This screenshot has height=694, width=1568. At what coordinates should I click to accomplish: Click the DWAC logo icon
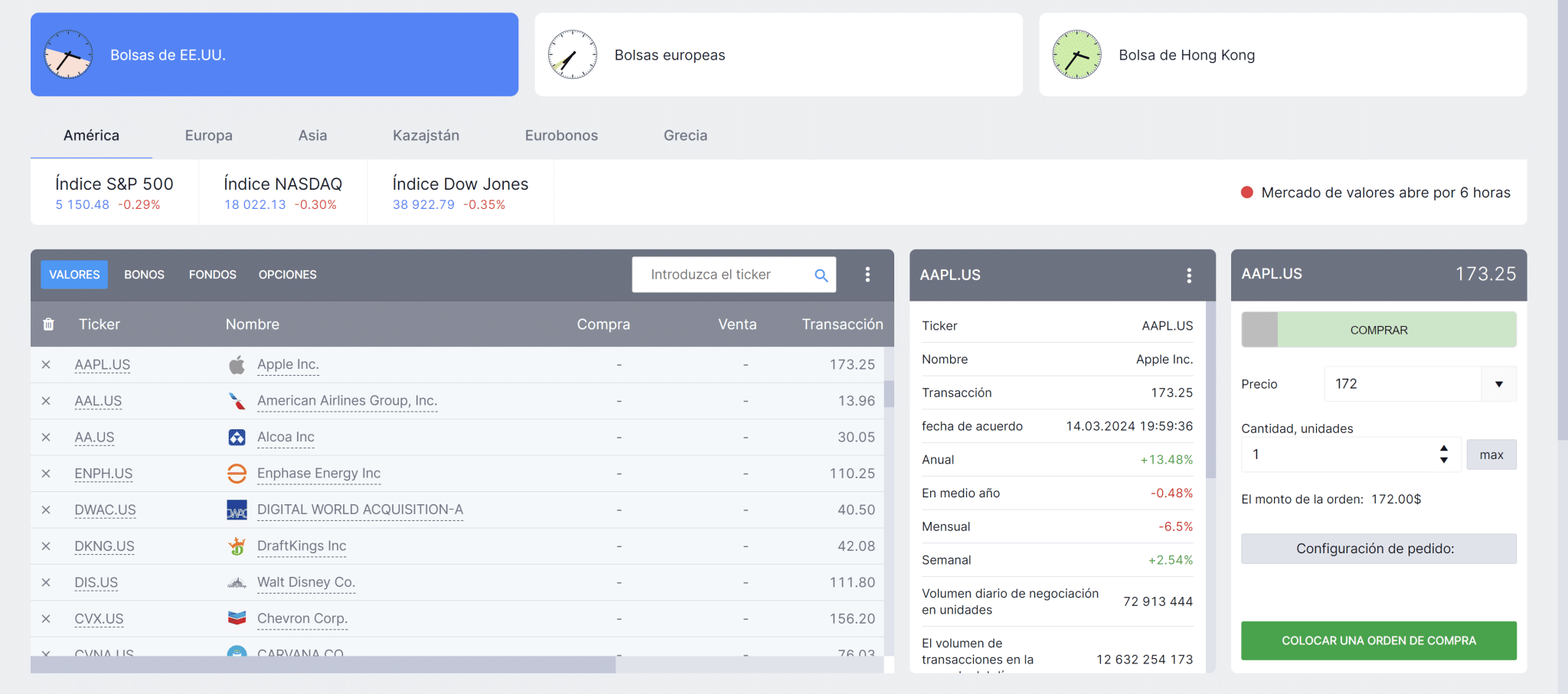tap(237, 510)
